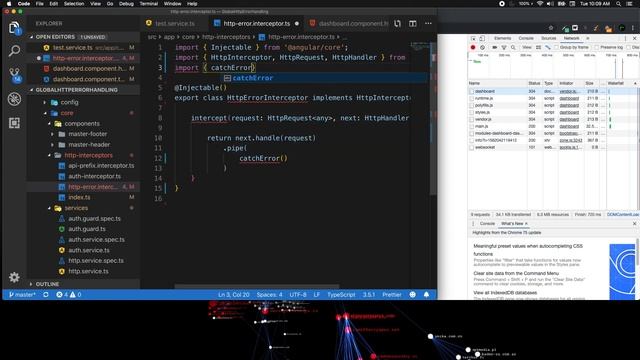Image resolution: width=640 pixels, height=360 pixels.
Task: Click the Spotlight search icon in the macOS menu bar
Action: pos(619,4)
